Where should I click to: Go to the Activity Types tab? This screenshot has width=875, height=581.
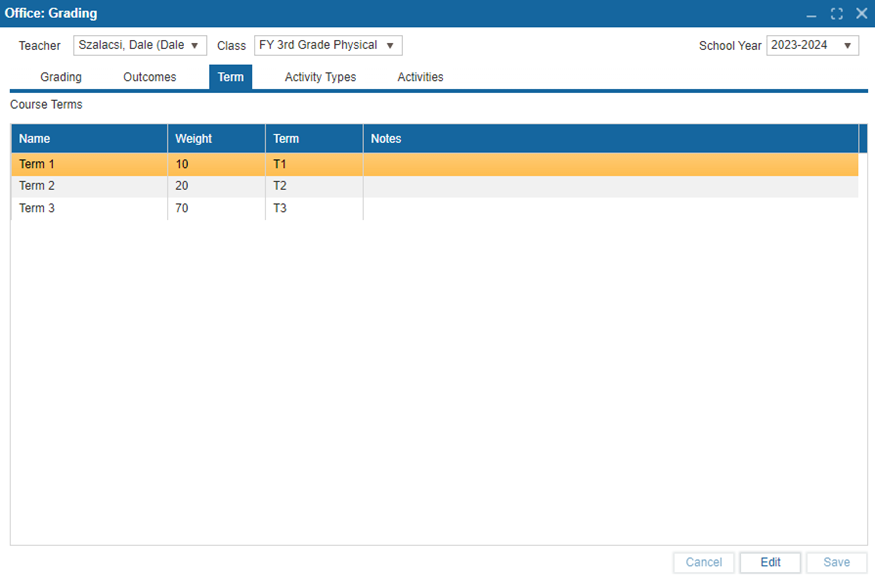click(320, 77)
